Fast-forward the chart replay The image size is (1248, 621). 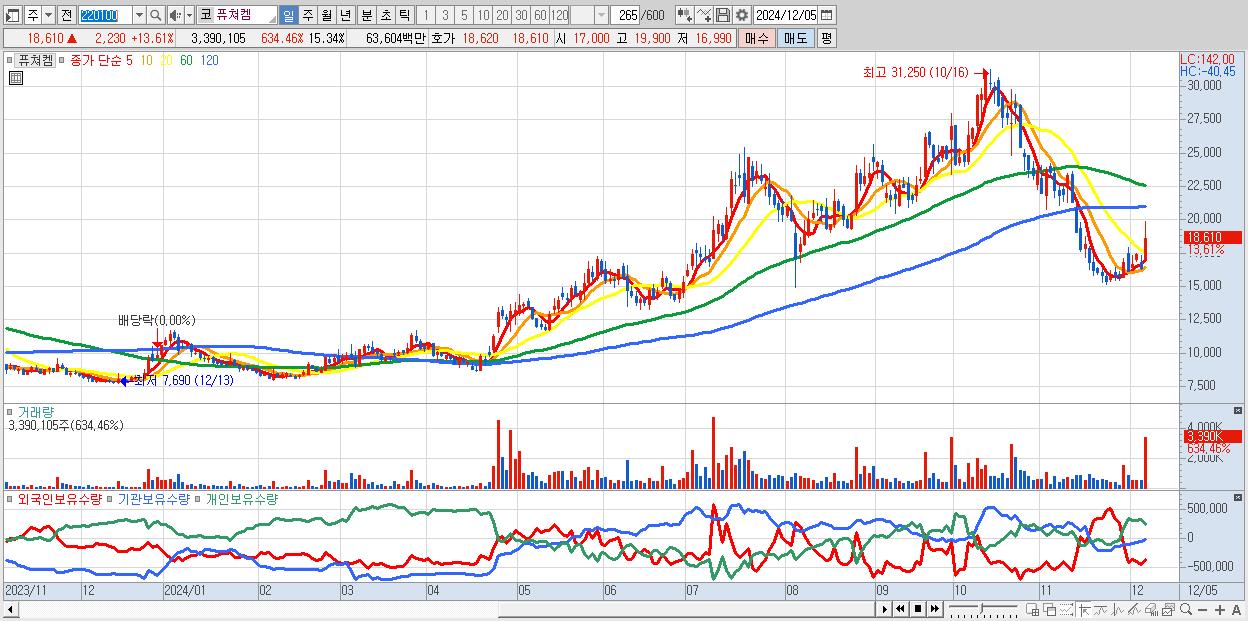tap(934, 609)
